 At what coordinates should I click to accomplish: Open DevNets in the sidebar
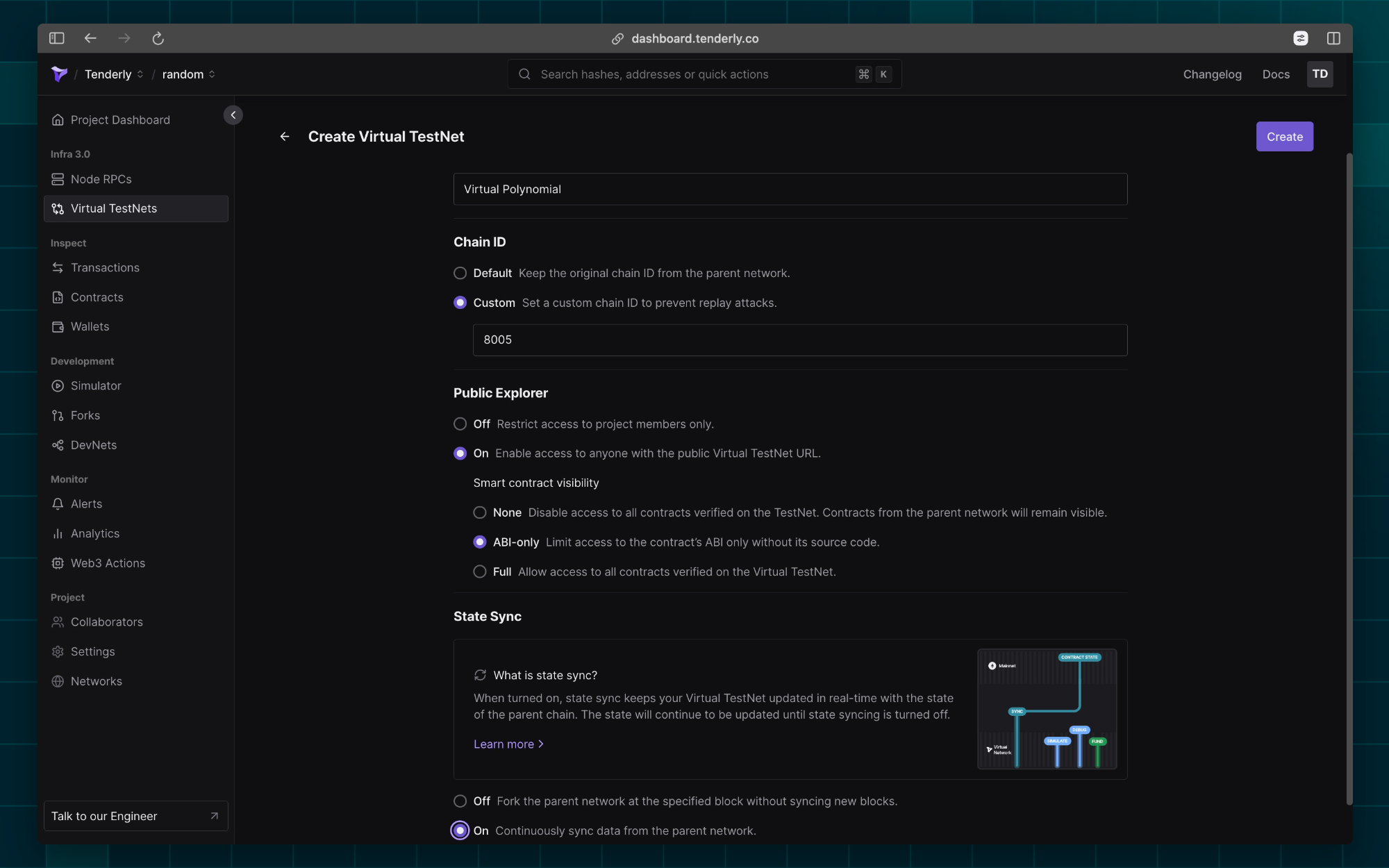[x=94, y=445]
